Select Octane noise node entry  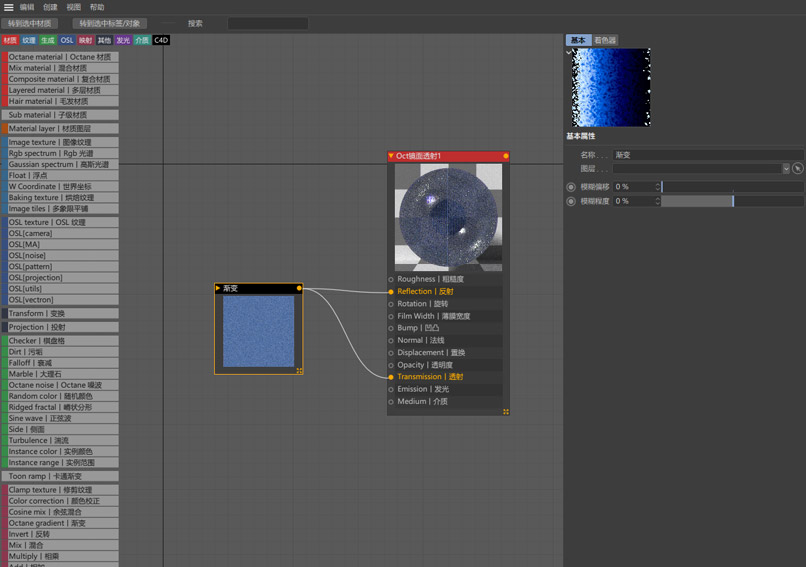coord(60,385)
